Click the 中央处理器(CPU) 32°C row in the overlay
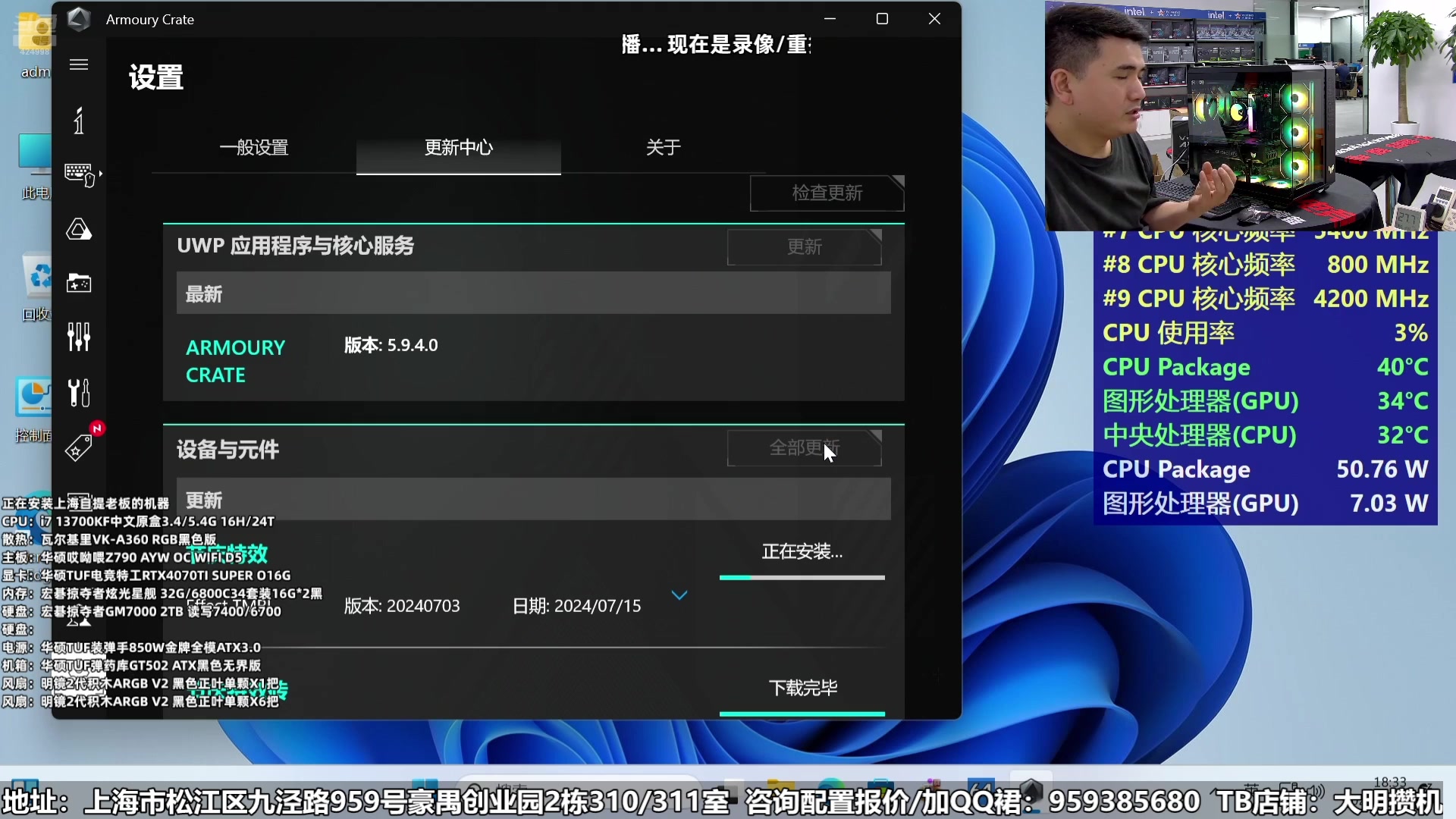Screen dimensions: 1456x819 (1266, 435)
